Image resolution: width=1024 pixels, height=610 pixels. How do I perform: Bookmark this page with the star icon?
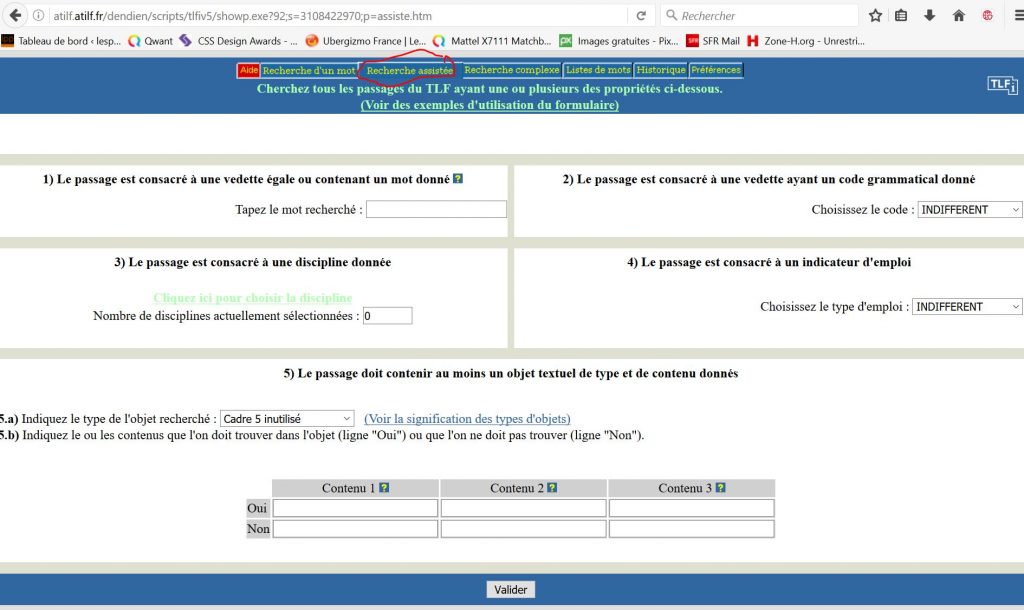click(876, 15)
